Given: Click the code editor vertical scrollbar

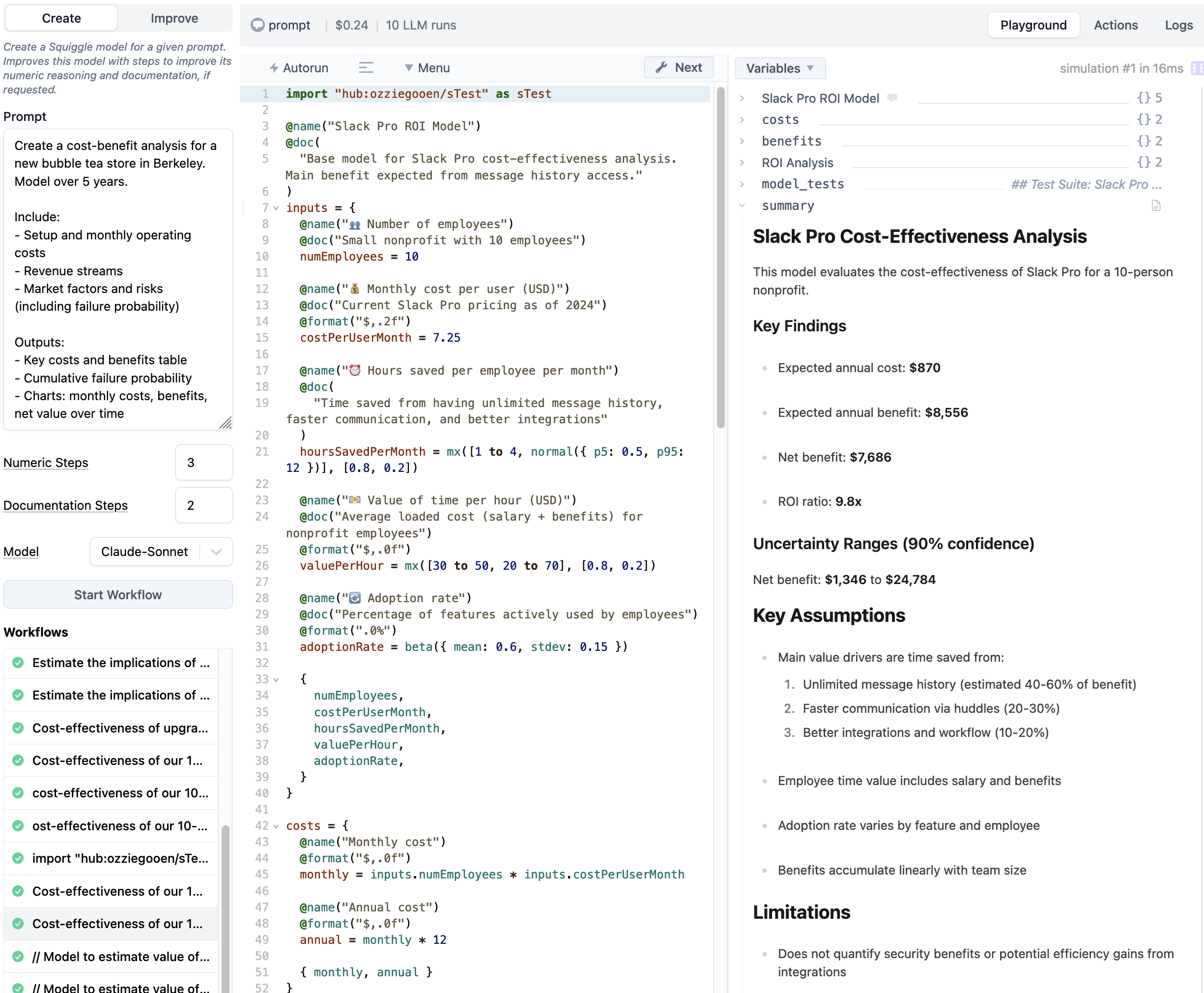Looking at the screenshot, I should pyautogui.click(x=720, y=258).
